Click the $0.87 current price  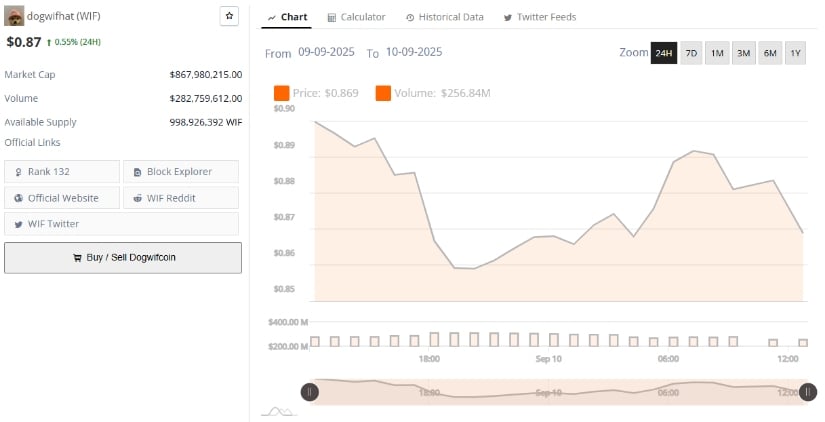coord(24,42)
